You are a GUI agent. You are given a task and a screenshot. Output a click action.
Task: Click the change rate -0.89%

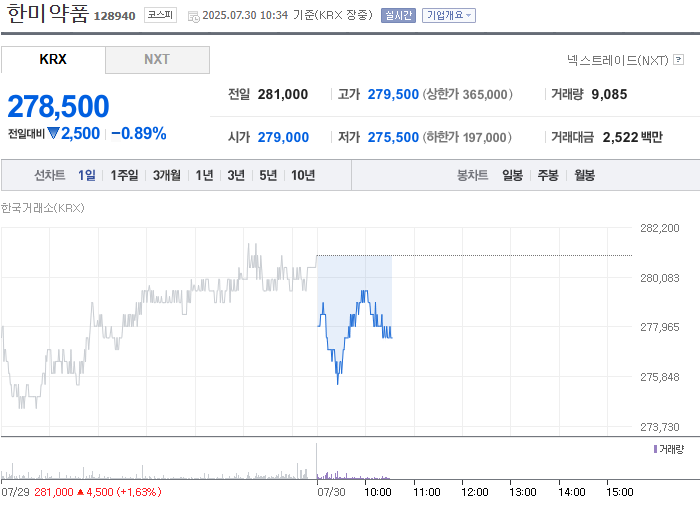pos(138,133)
